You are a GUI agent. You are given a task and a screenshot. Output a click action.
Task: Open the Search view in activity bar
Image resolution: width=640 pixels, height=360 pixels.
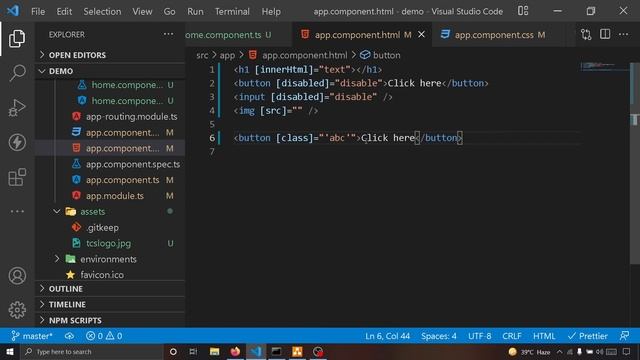coord(17,73)
